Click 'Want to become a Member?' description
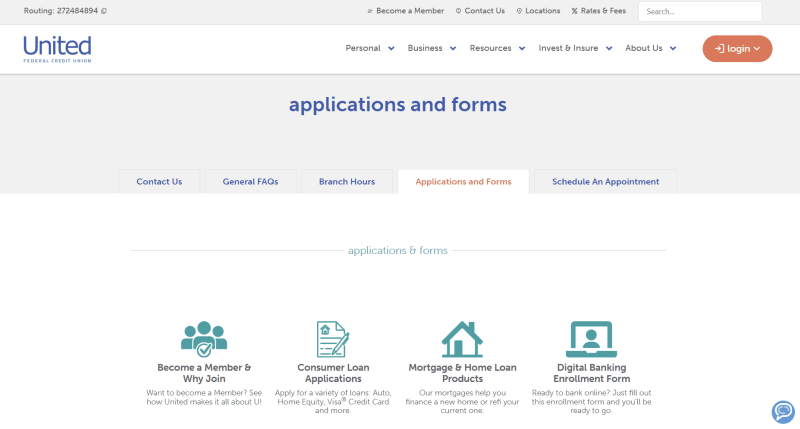The image size is (800, 429). point(204,397)
